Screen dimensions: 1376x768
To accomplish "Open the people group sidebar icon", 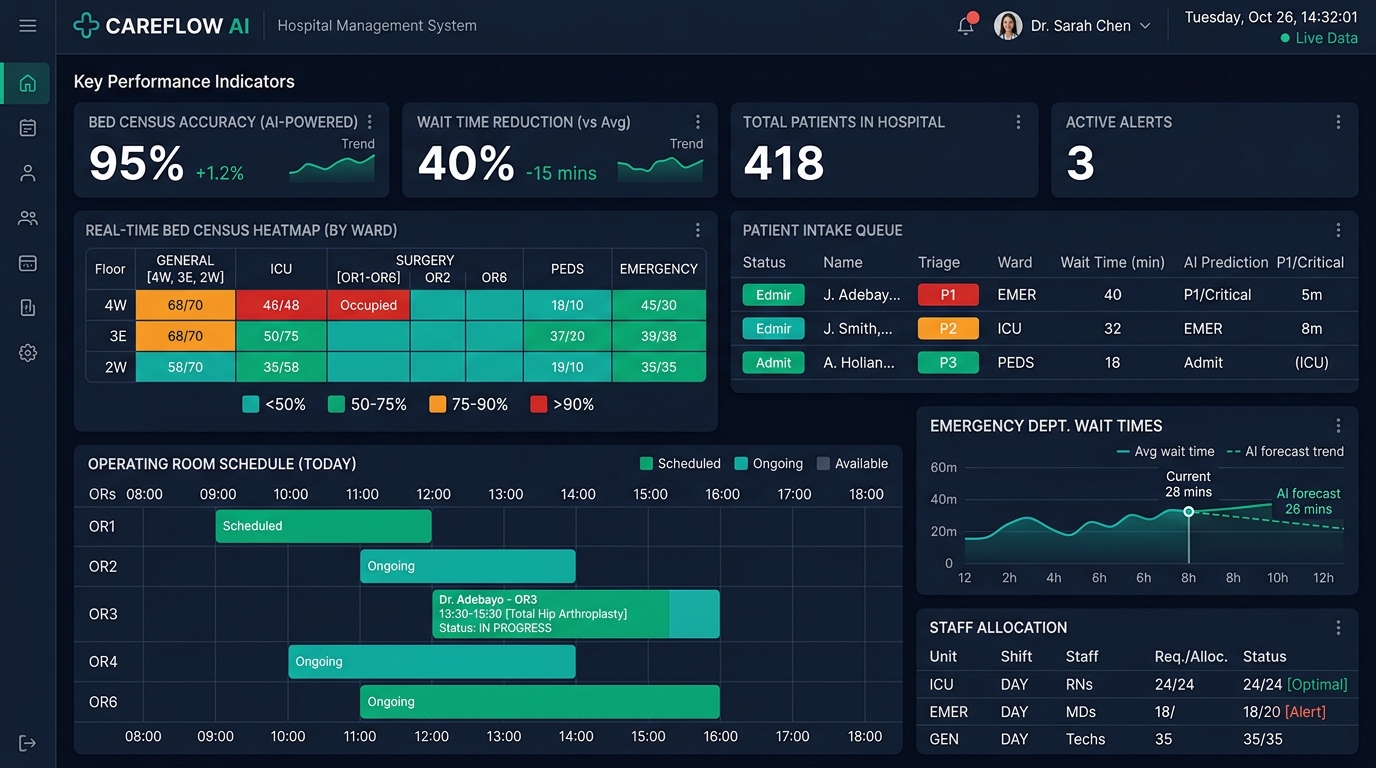I will (x=27, y=218).
